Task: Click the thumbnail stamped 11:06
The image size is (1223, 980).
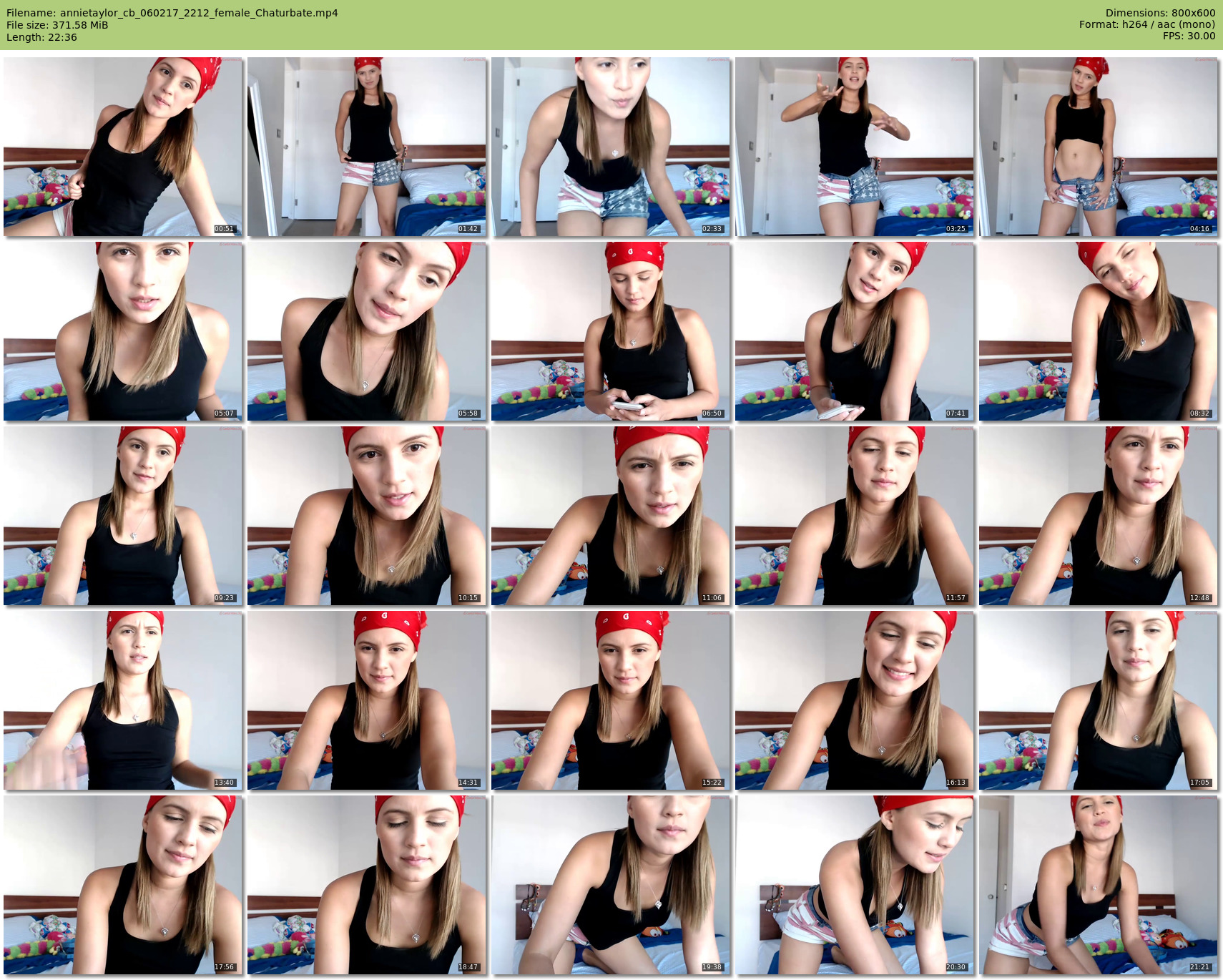Action: tap(611, 516)
